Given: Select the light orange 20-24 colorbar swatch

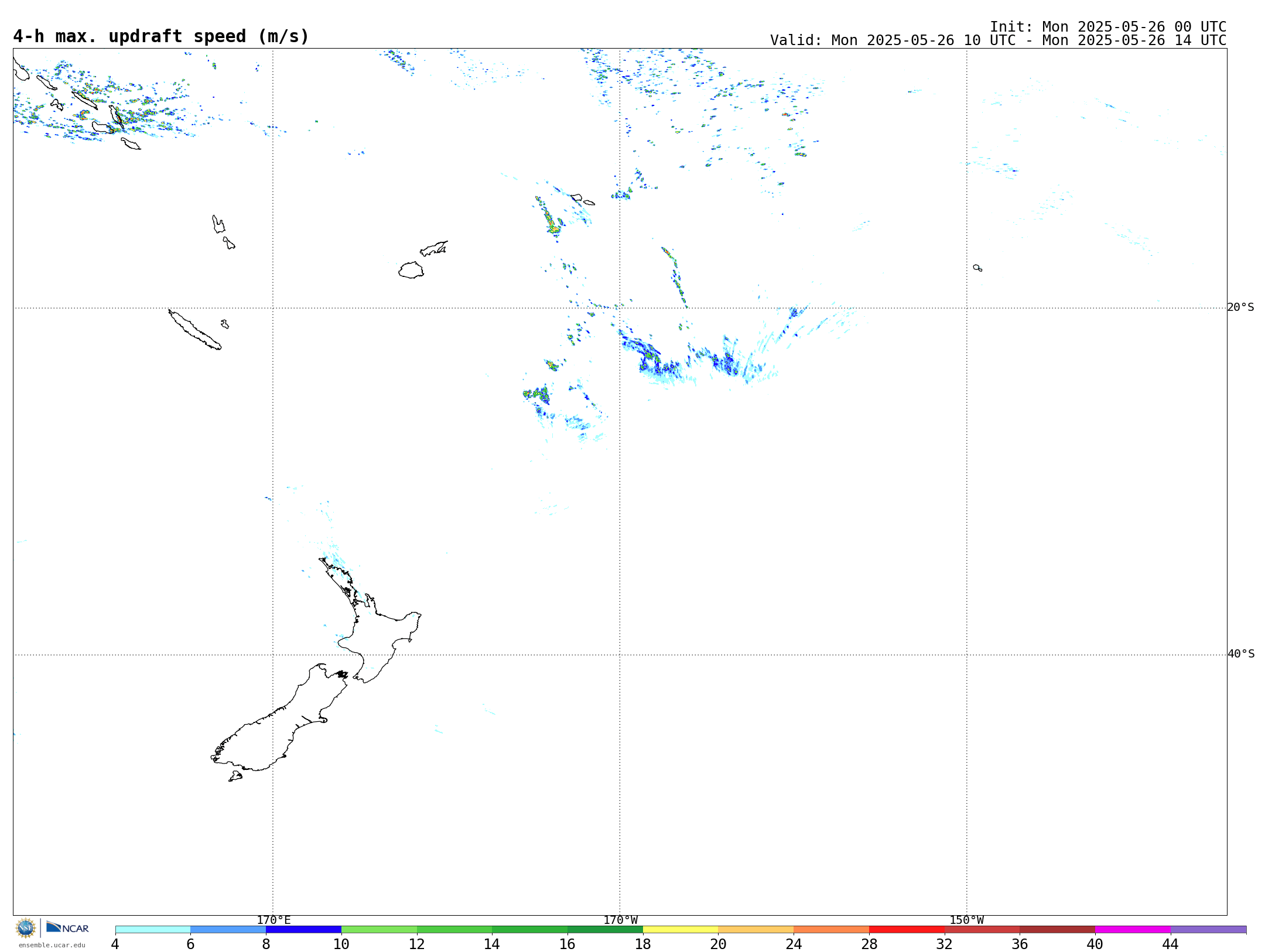Looking at the screenshot, I should pyautogui.click(x=756, y=929).
